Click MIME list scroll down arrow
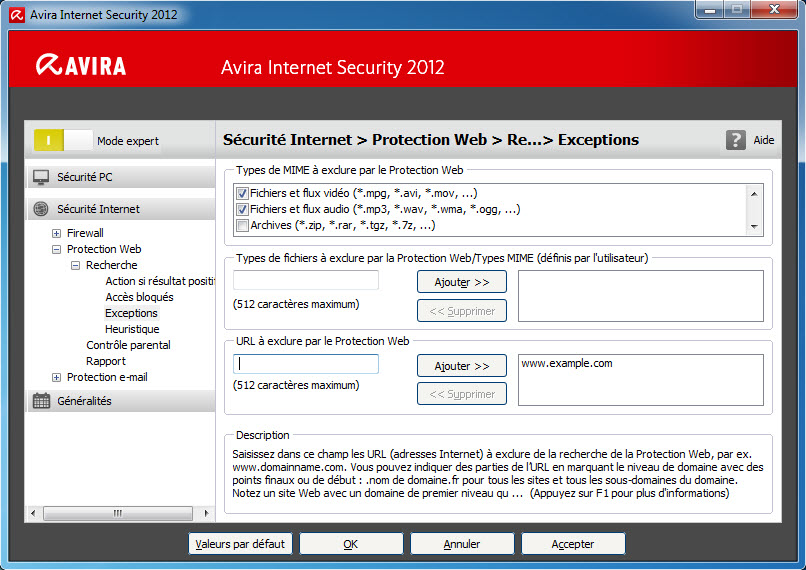This screenshot has height=570, width=806. (754, 227)
